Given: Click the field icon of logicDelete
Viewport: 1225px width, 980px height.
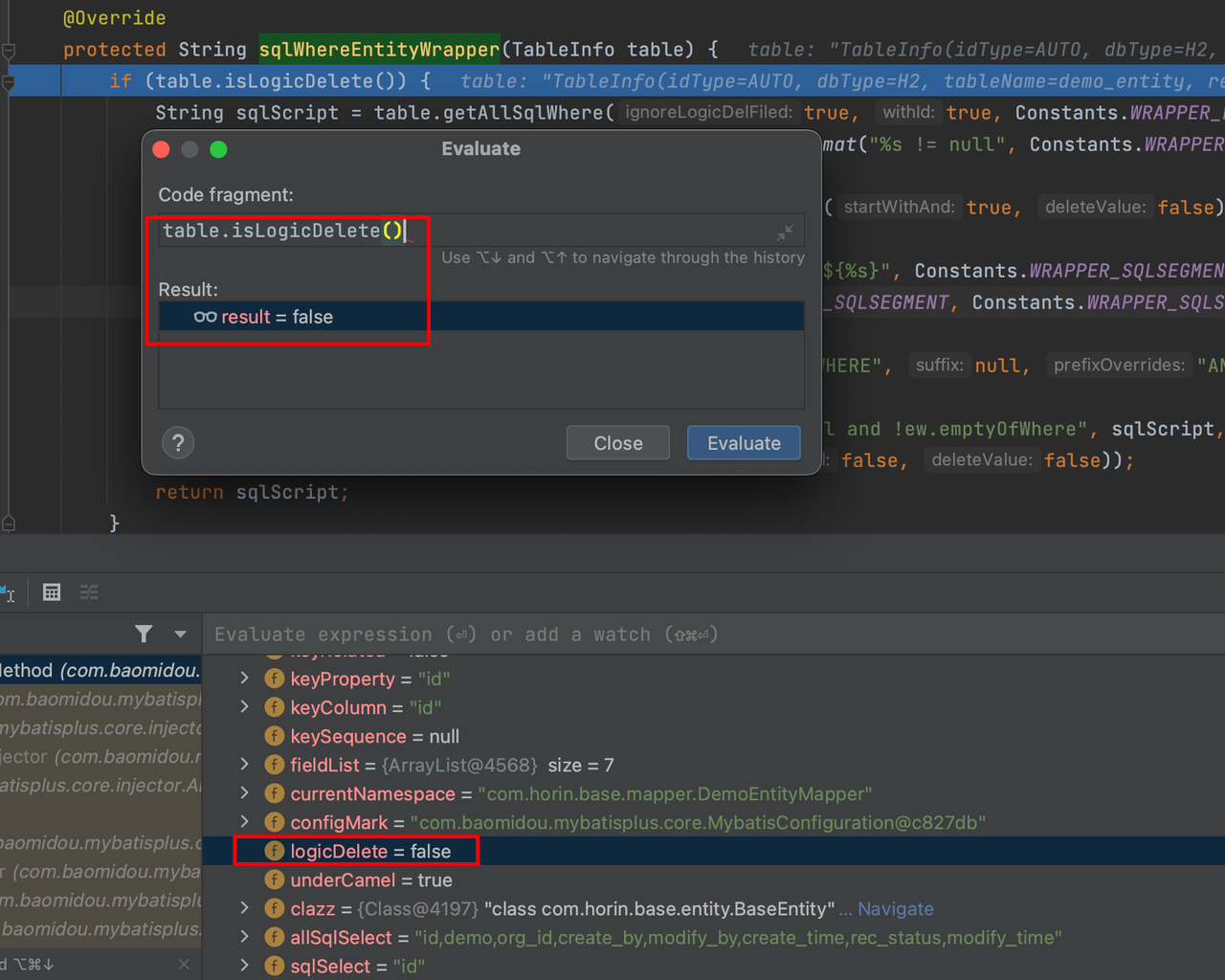Looking at the screenshot, I should pos(275,851).
